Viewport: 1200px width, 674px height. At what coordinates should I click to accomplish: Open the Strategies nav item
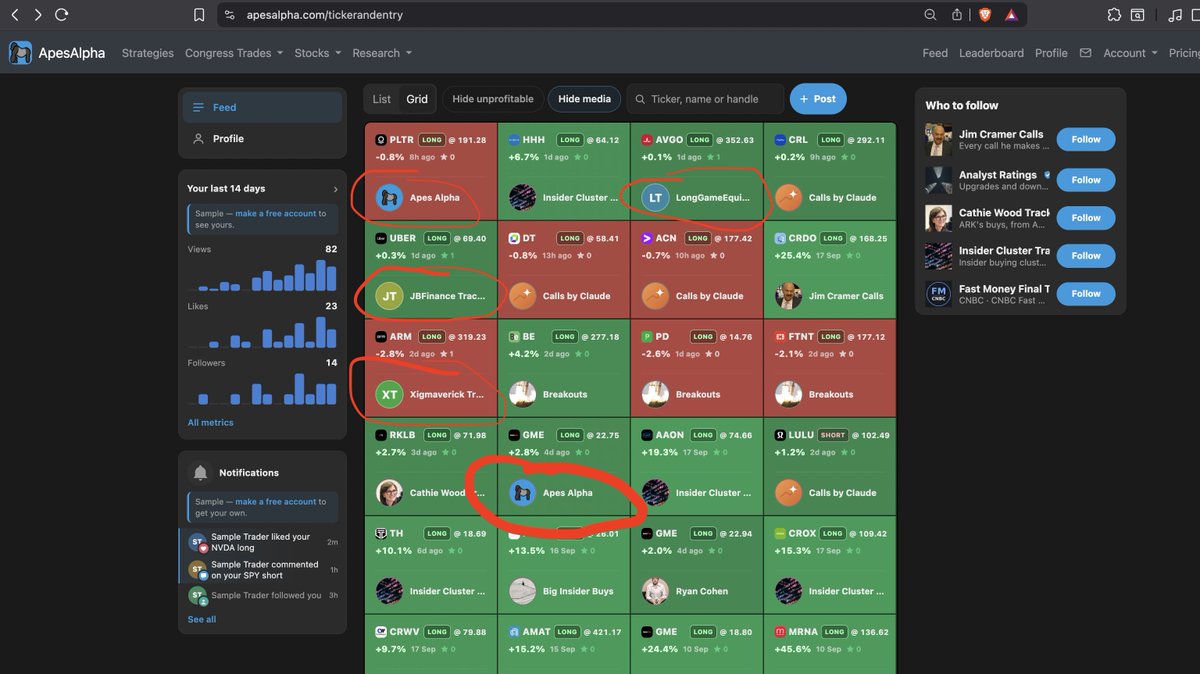(x=148, y=53)
